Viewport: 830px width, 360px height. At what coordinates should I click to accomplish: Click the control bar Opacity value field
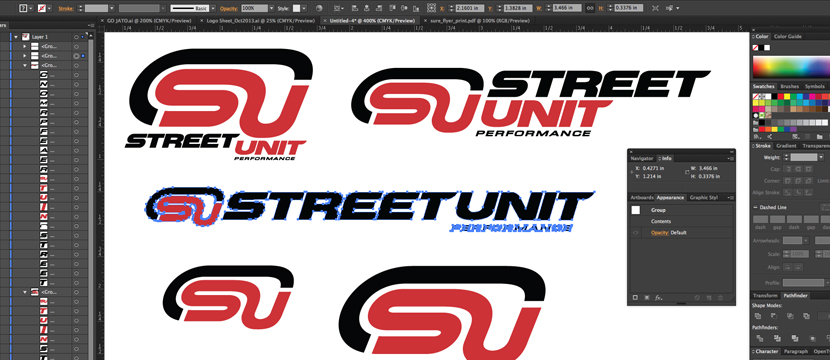(254, 8)
